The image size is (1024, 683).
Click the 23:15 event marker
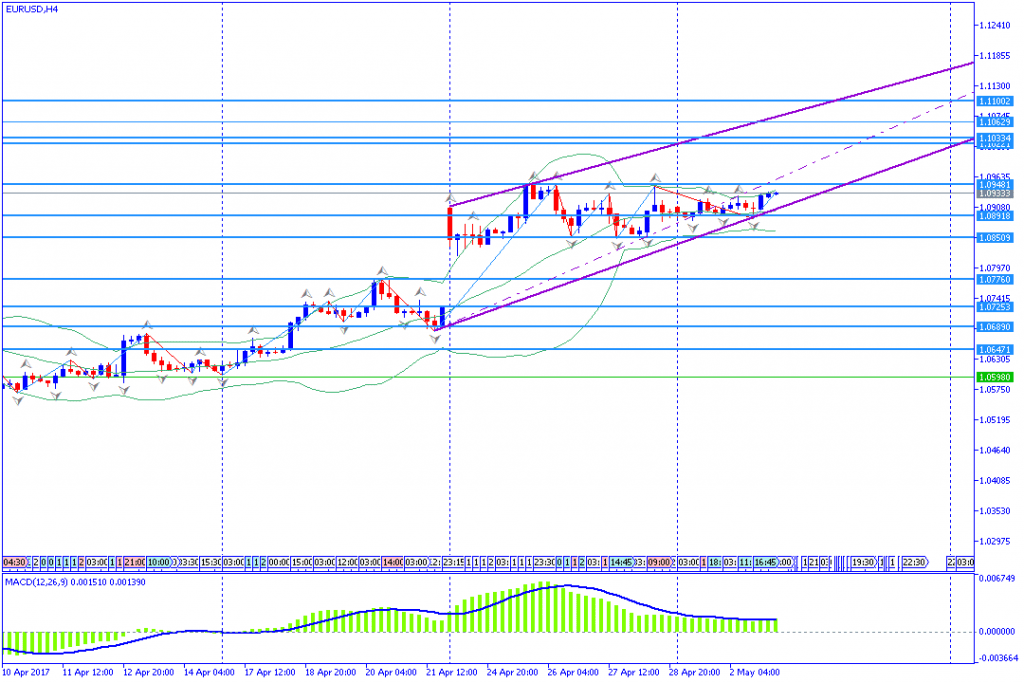pos(453,562)
